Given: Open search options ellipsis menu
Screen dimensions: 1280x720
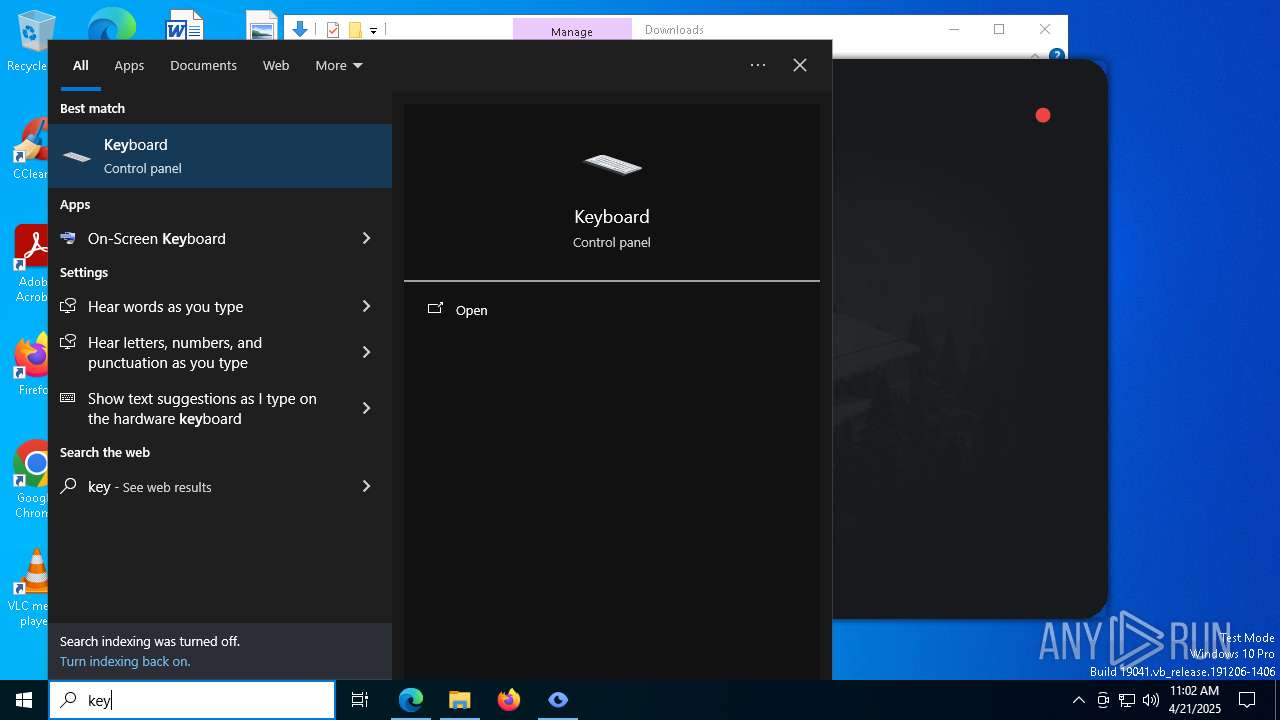Looking at the screenshot, I should (x=758, y=65).
